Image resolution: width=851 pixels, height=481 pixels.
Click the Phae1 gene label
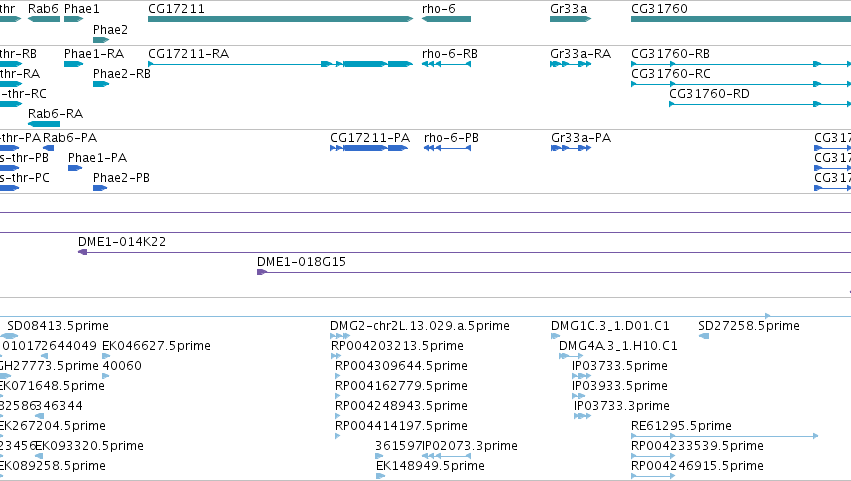81,9
